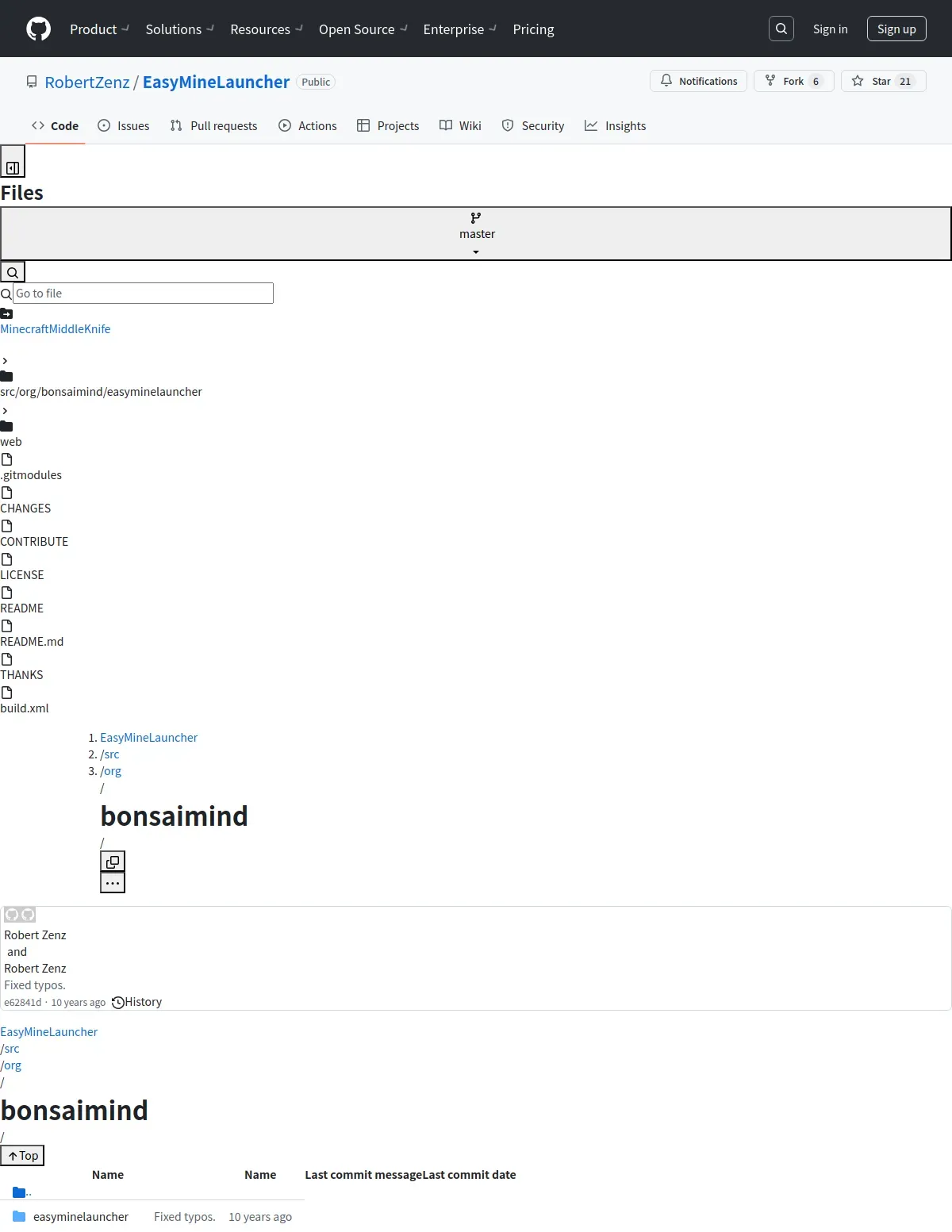Expand the Solutions menu
The height and width of the screenshot is (1232, 952).
[179, 29]
